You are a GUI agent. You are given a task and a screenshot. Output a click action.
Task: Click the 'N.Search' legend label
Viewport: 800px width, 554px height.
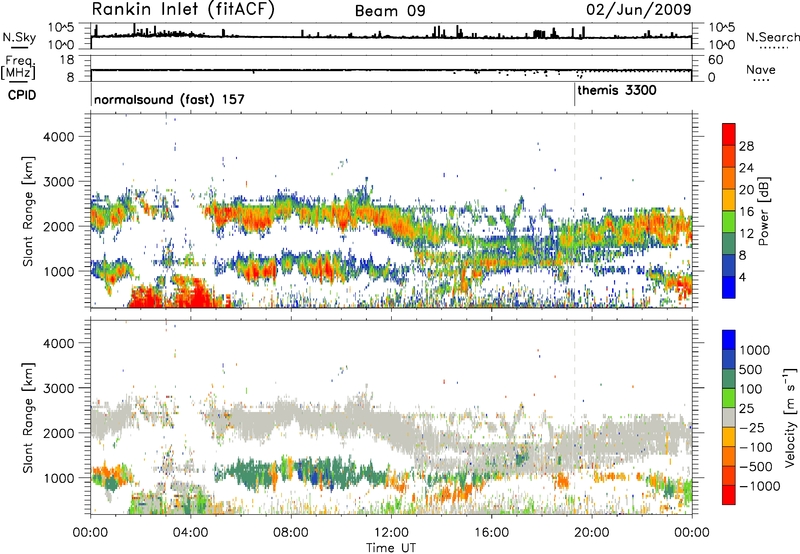click(773, 37)
